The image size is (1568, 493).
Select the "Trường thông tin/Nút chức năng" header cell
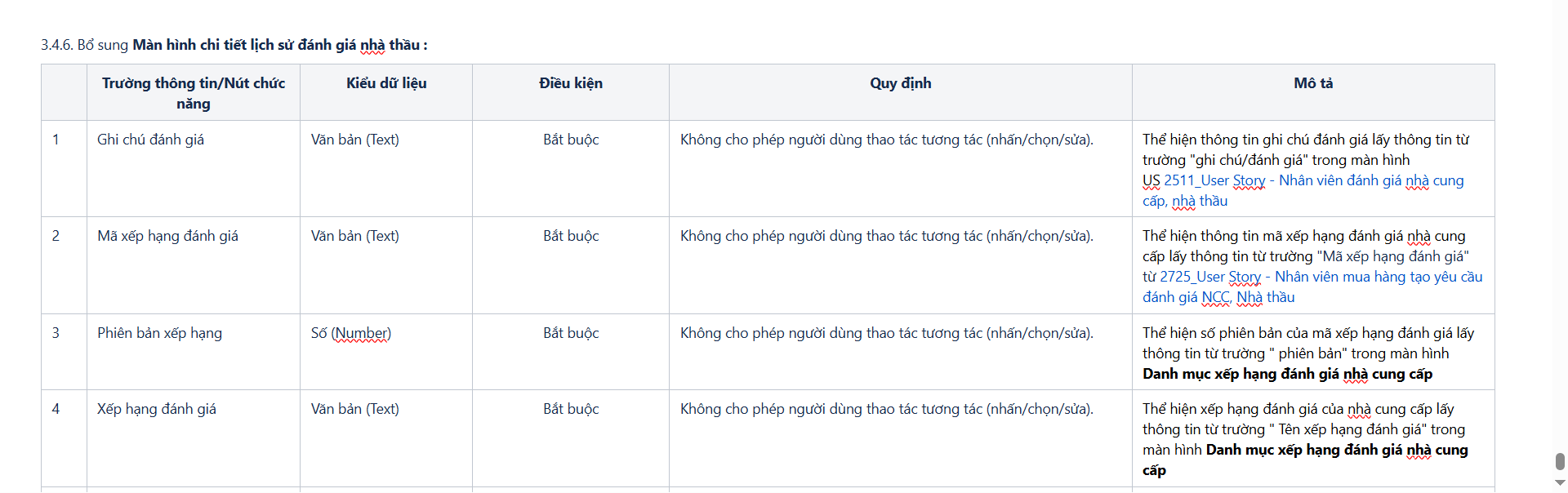(x=194, y=93)
